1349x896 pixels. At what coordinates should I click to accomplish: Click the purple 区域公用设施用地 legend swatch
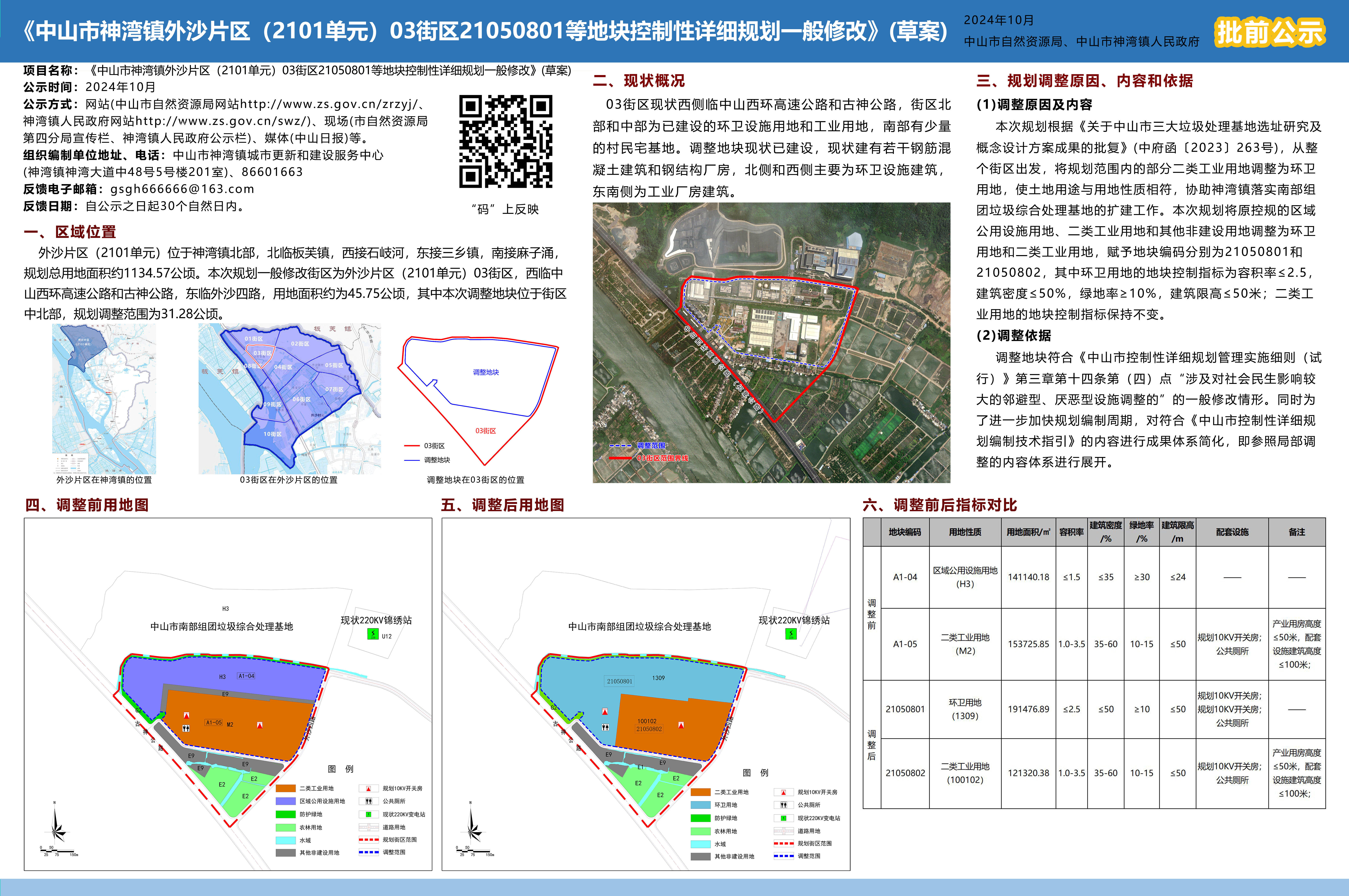pos(286,801)
